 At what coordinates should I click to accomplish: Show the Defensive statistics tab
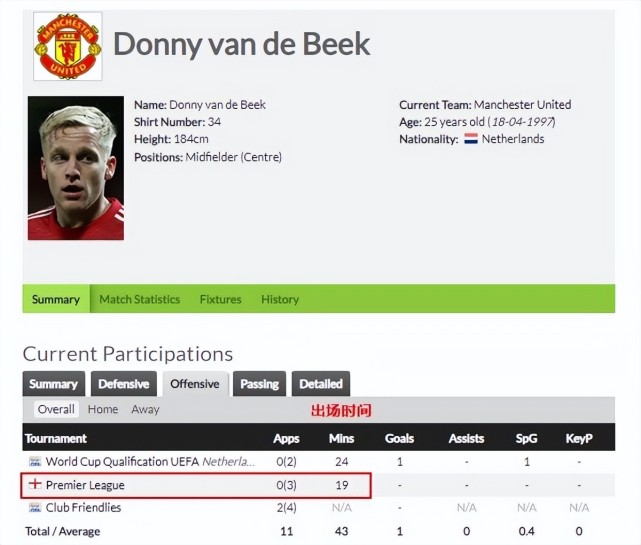(x=124, y=384)
